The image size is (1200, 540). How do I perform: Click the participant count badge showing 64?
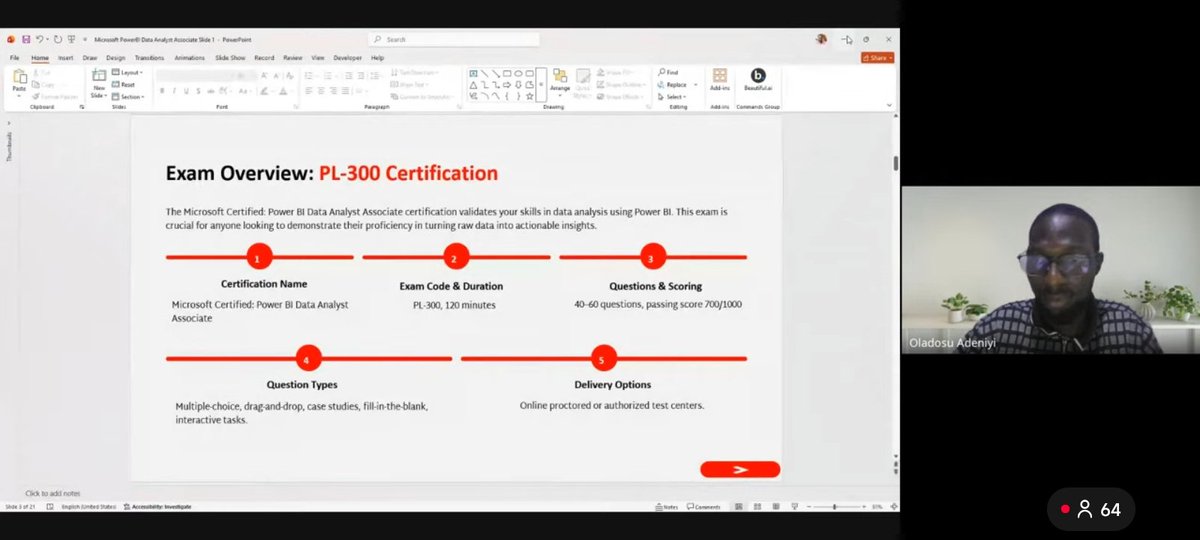pyautogui.click(x=1091, y=510)
